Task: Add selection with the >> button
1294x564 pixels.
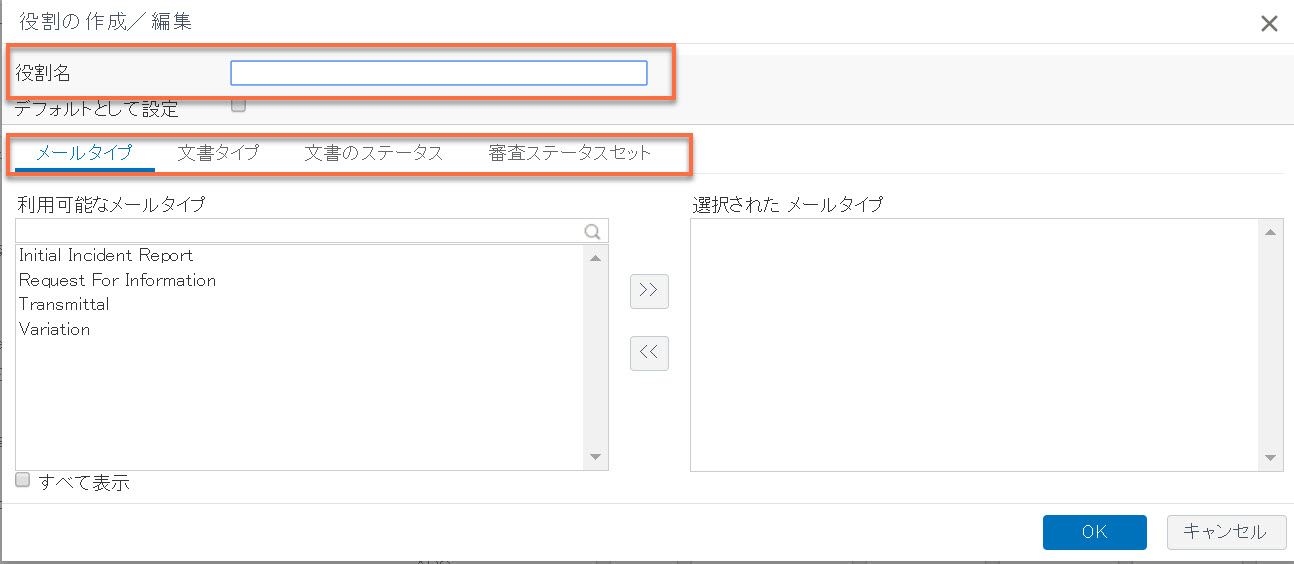Action: 649,291
